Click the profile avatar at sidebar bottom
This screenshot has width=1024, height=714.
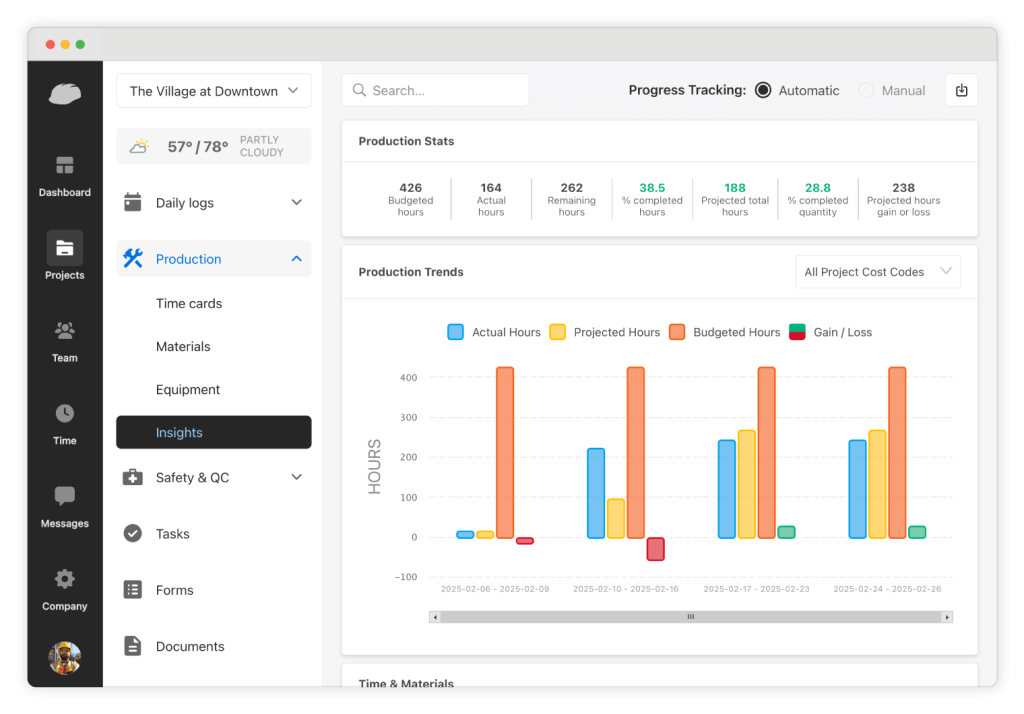click(x=64, y=657)
